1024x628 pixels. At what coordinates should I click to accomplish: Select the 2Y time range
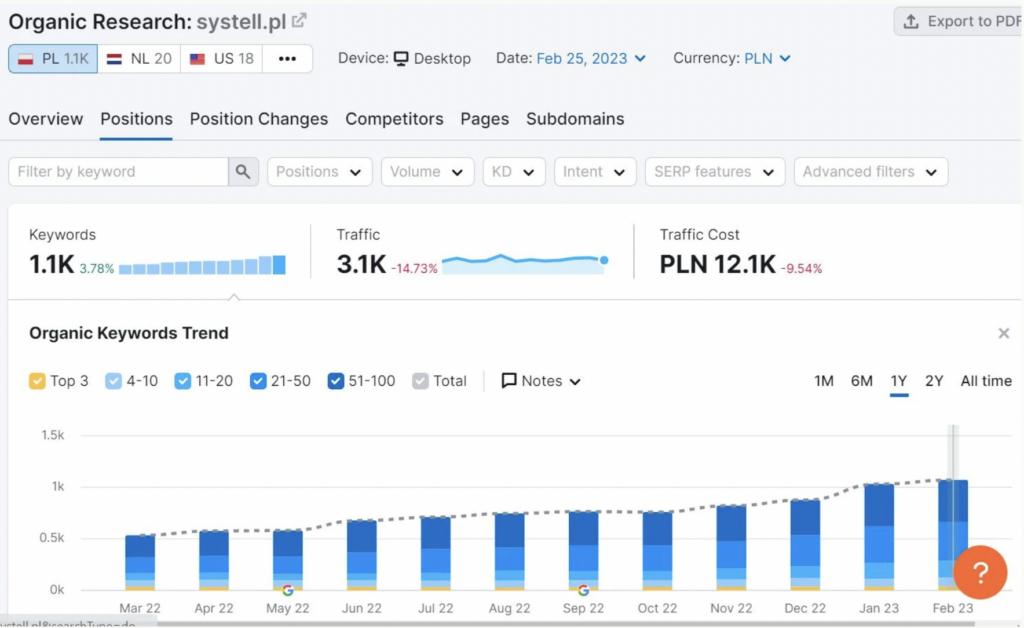[x=934, y=381]
